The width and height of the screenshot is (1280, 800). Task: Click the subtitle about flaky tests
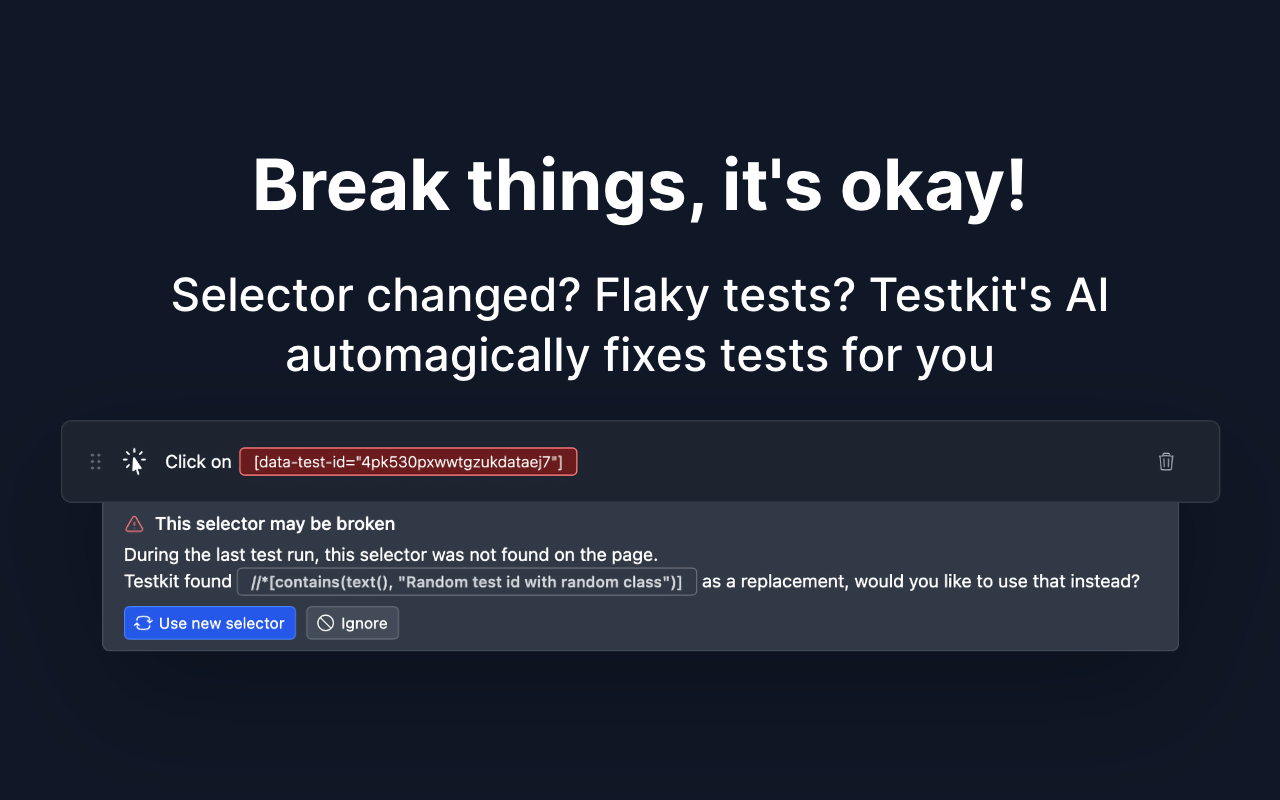point(640,325)
